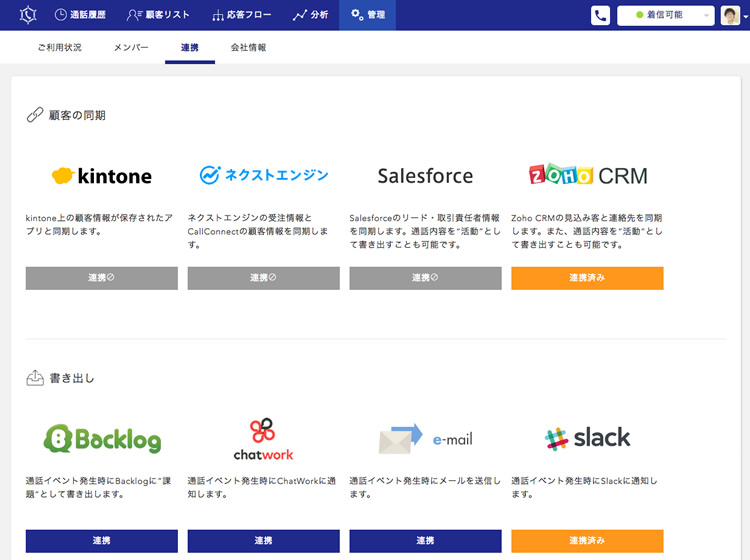Switch to the 会社情報 tab
750x560 pixels.
[x=248, y=47]
